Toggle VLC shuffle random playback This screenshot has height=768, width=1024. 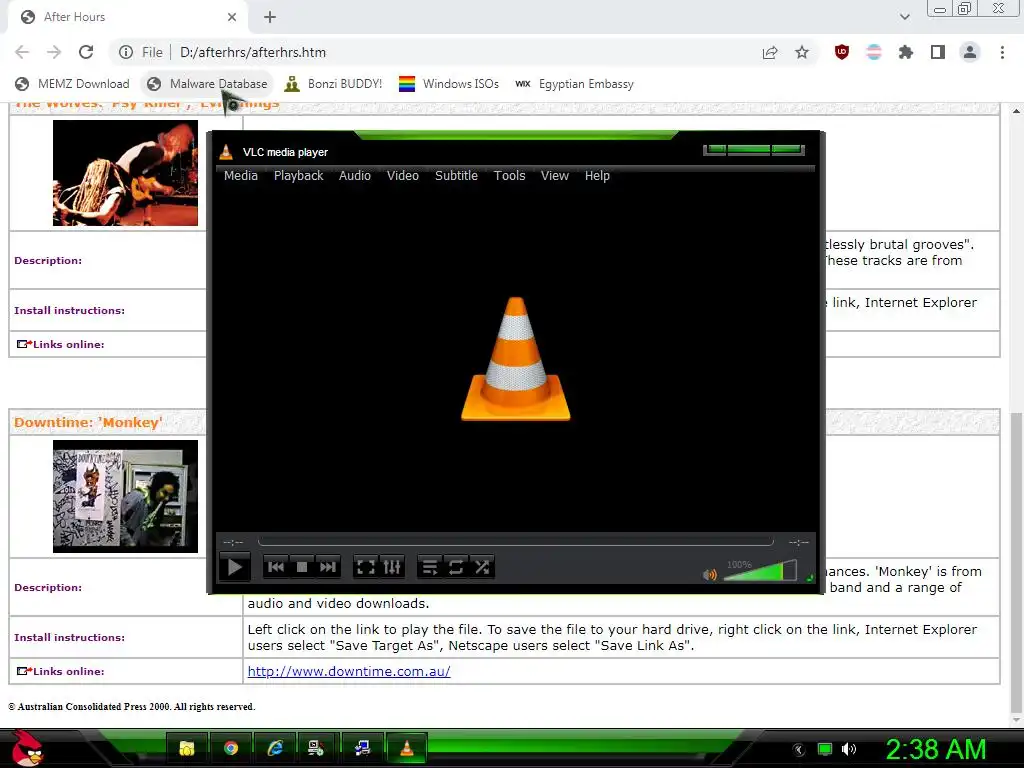482,567
